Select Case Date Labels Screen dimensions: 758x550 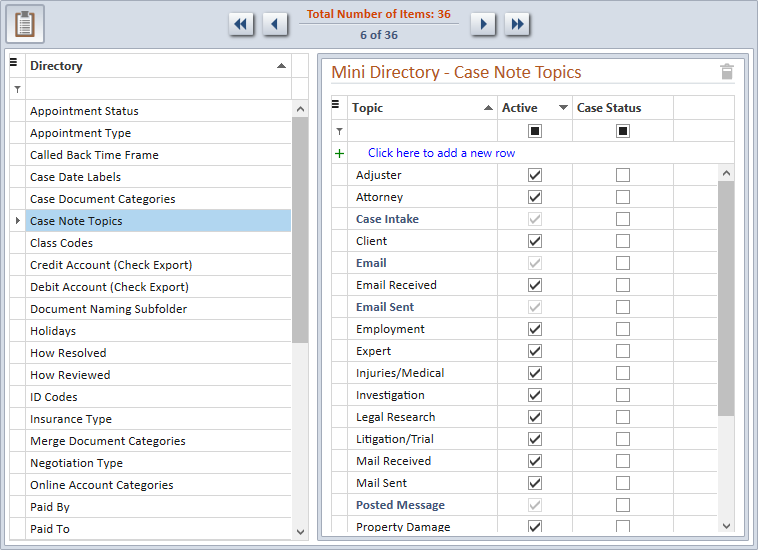click(x=158, y=177)
